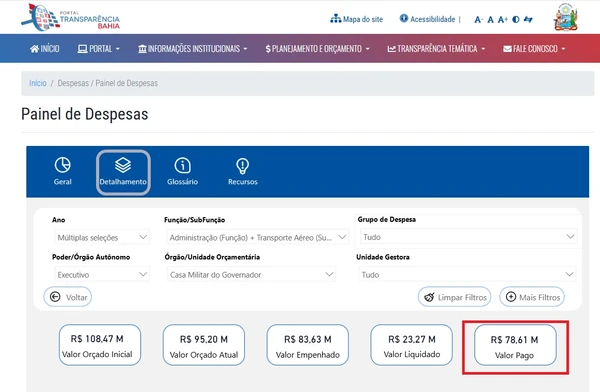Go to Início in the navigation bar
The height and width of the screenshot is (392, 600).
coord(44,49)
